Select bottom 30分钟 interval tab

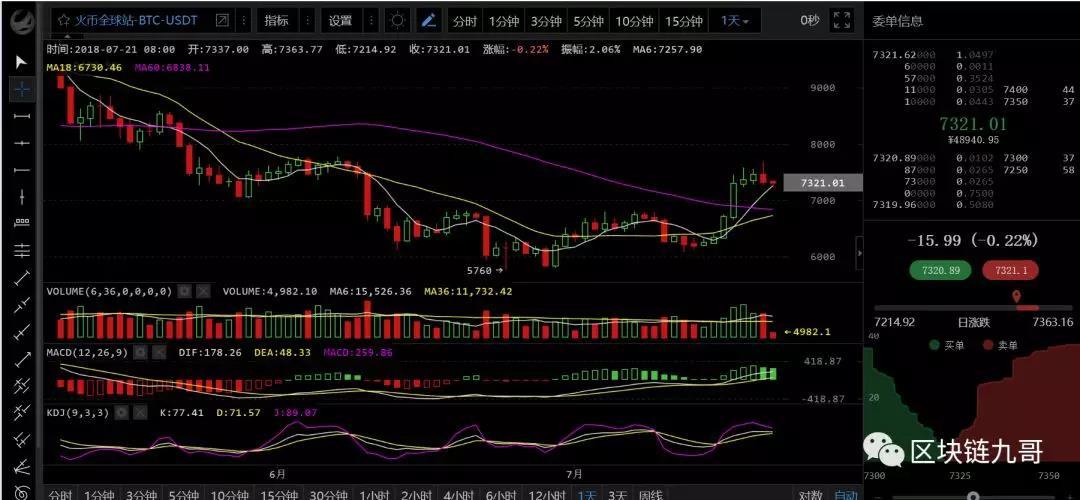329,494
